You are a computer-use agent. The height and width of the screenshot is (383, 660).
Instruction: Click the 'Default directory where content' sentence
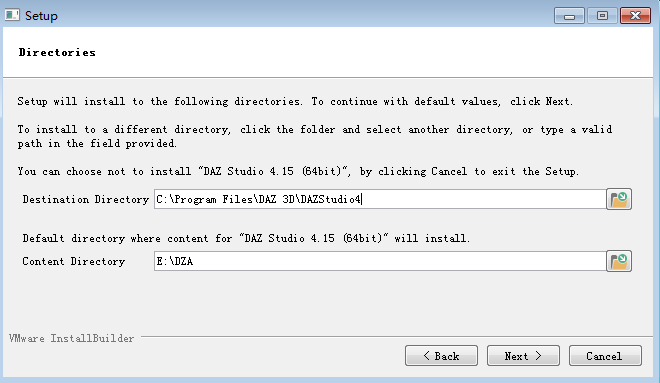coord(246,238)
